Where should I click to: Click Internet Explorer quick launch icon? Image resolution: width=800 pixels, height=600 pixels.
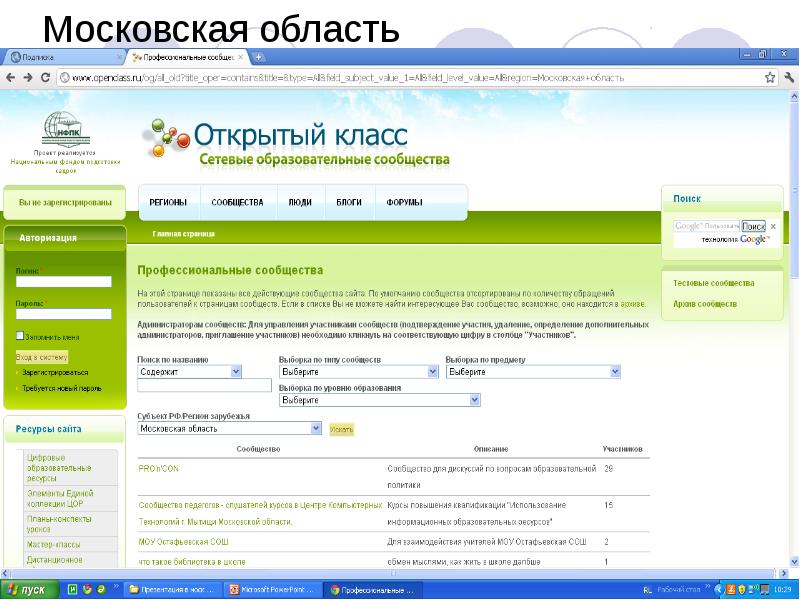coord(101,590)
